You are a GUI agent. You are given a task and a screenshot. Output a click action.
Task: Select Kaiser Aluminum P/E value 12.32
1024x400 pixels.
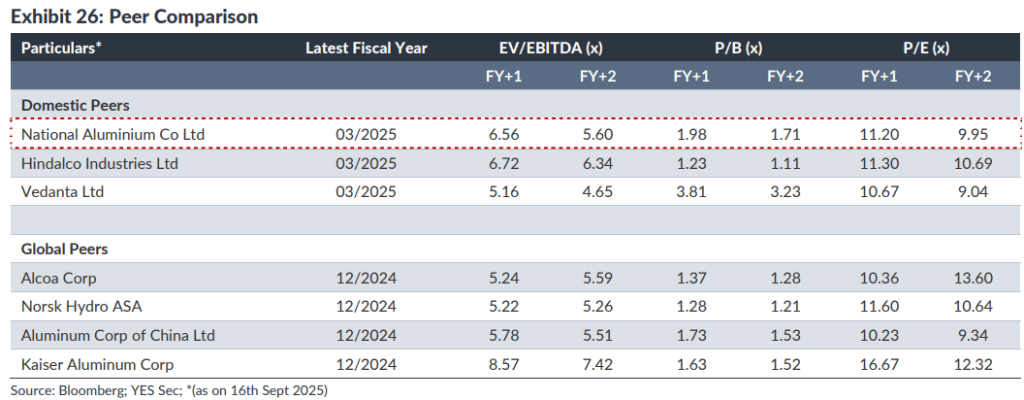pyautogui.click(x=972, y=364)
